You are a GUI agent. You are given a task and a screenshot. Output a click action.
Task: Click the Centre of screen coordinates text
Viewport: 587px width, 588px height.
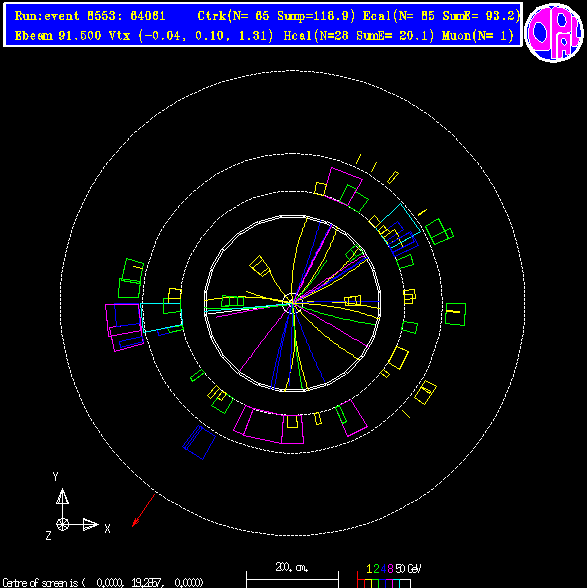(102, 583)
